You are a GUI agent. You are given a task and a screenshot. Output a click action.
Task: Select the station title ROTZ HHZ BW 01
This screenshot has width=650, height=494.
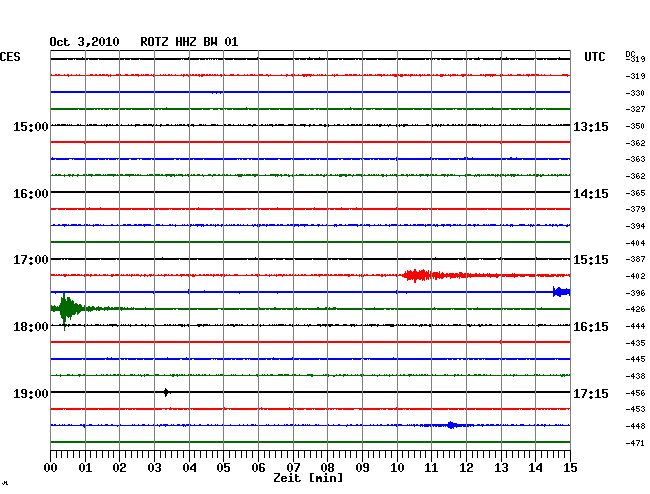click(x=189, y=42)
